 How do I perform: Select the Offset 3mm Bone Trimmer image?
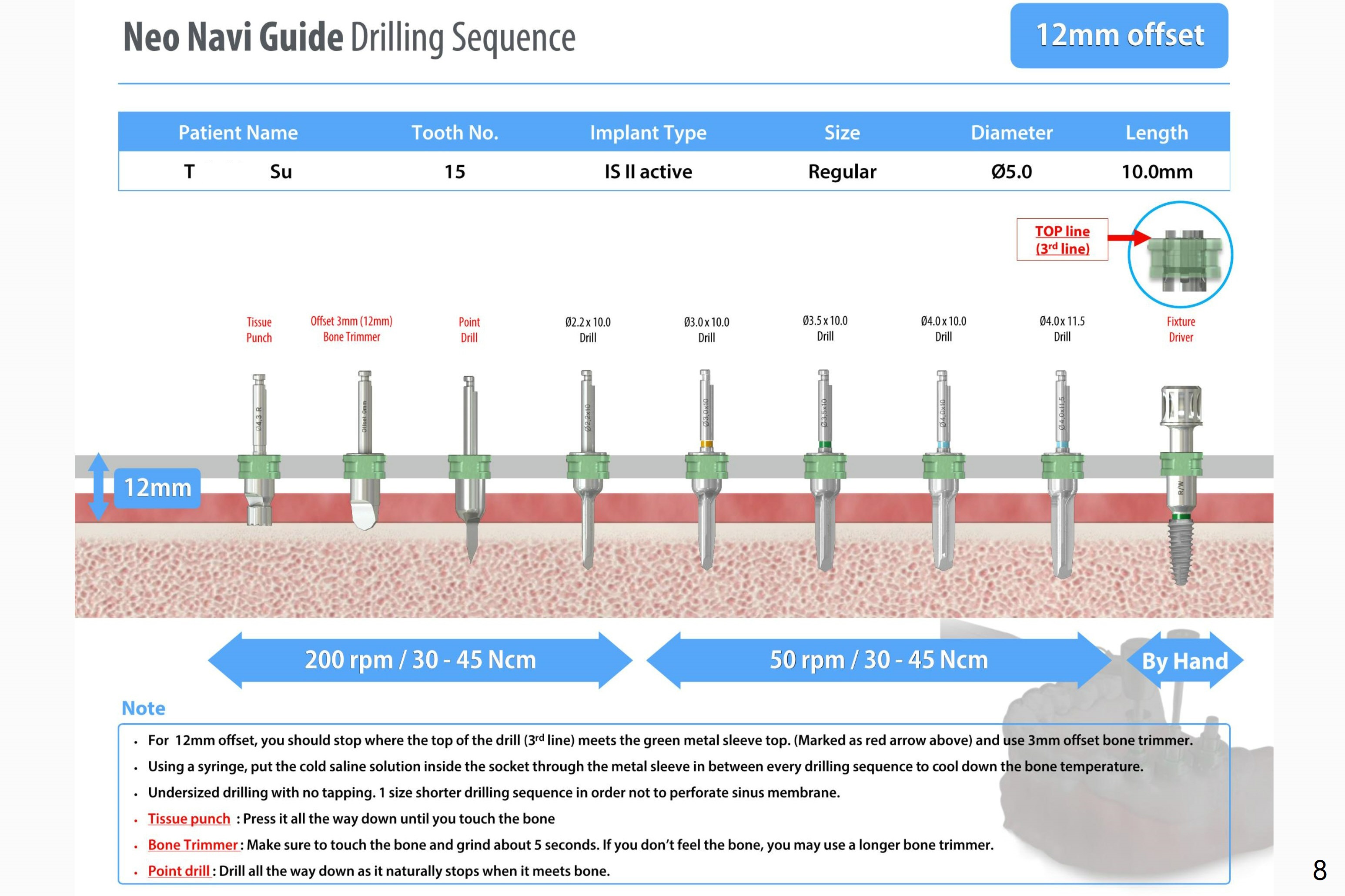click(364, 451)
